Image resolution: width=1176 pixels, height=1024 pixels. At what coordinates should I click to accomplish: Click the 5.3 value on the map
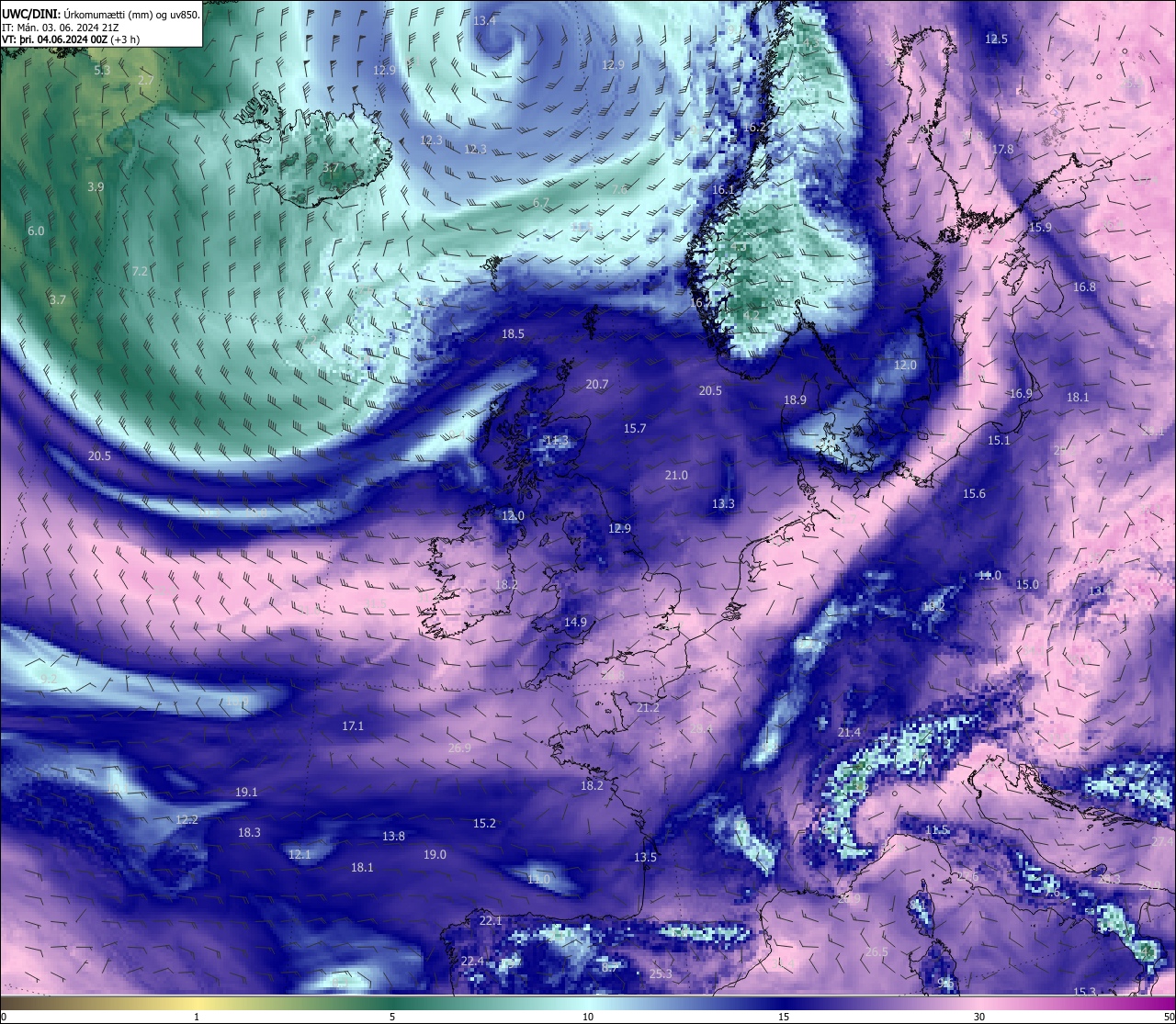coord(102,70)
